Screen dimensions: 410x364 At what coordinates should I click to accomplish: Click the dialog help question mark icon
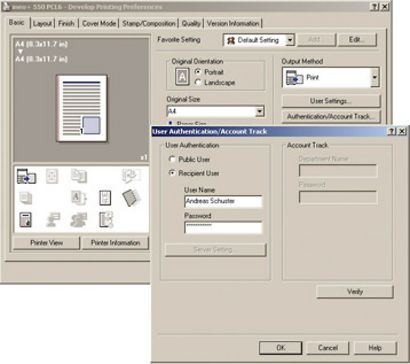point(391,131)
